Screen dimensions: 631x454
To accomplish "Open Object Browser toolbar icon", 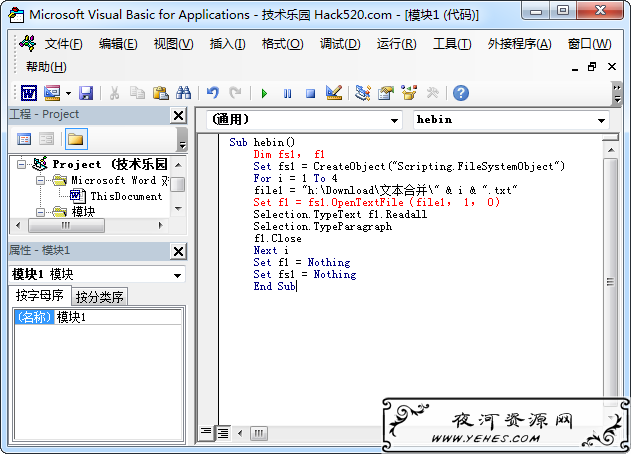I will click(409, 93).
